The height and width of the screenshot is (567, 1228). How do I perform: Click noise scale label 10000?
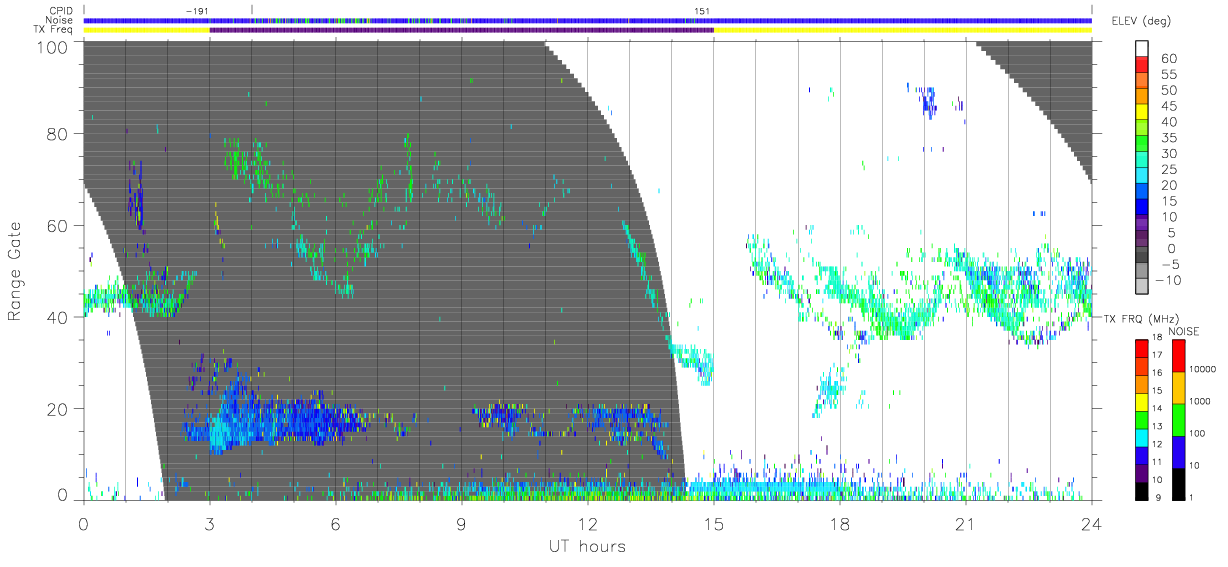[x=1203, y=370]
